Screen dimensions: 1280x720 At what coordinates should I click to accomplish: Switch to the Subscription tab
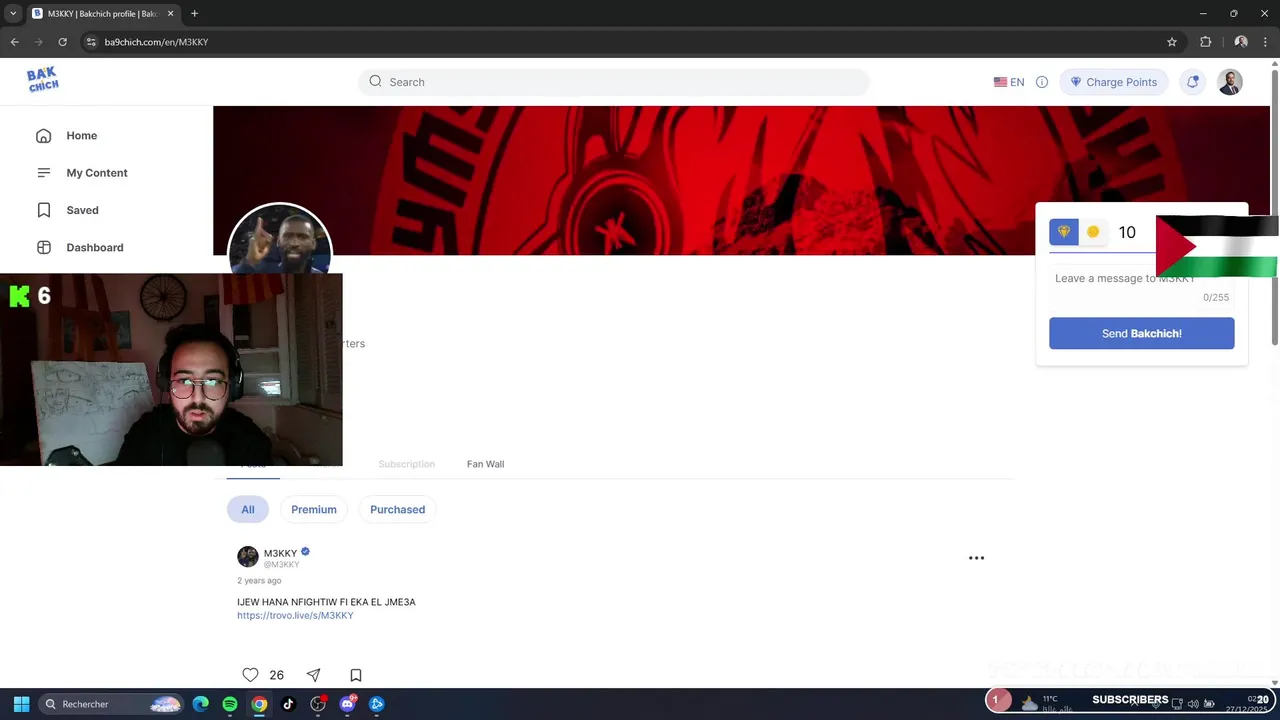click(406, 464)
